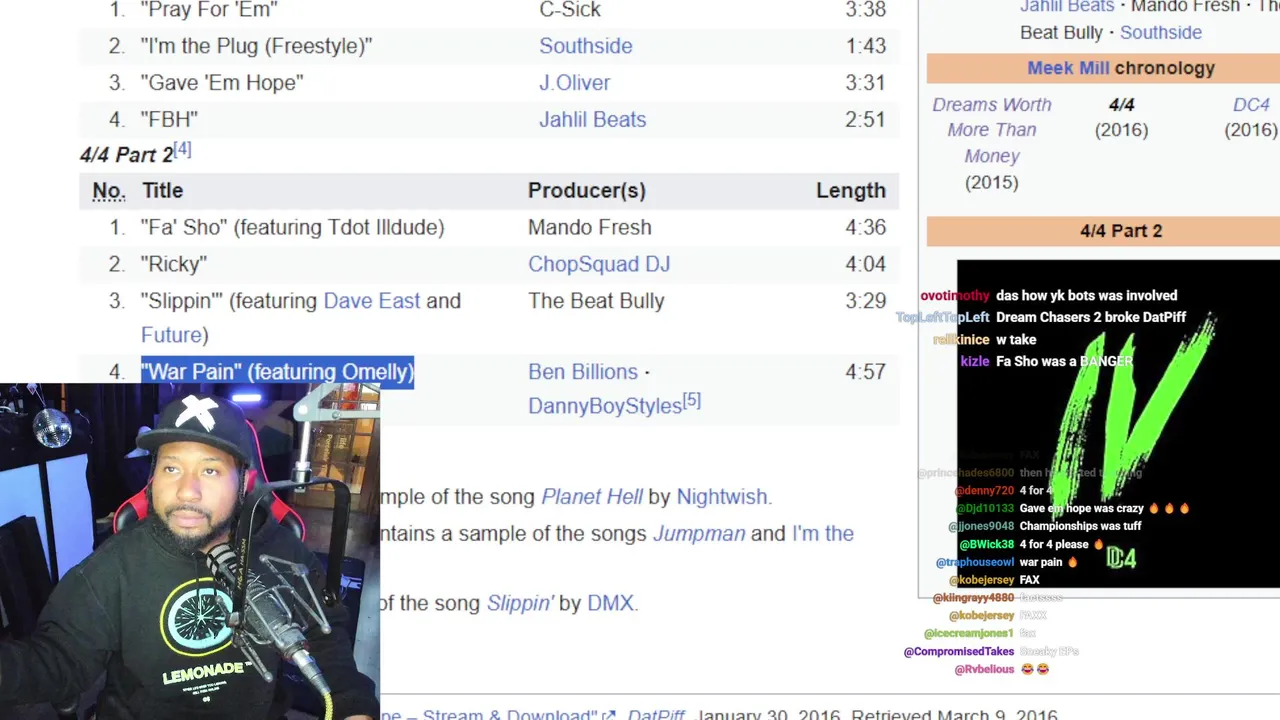Click the green 4/4 Part 2 cover art
The image size is (1280, 720).
tap(1118, 424)
